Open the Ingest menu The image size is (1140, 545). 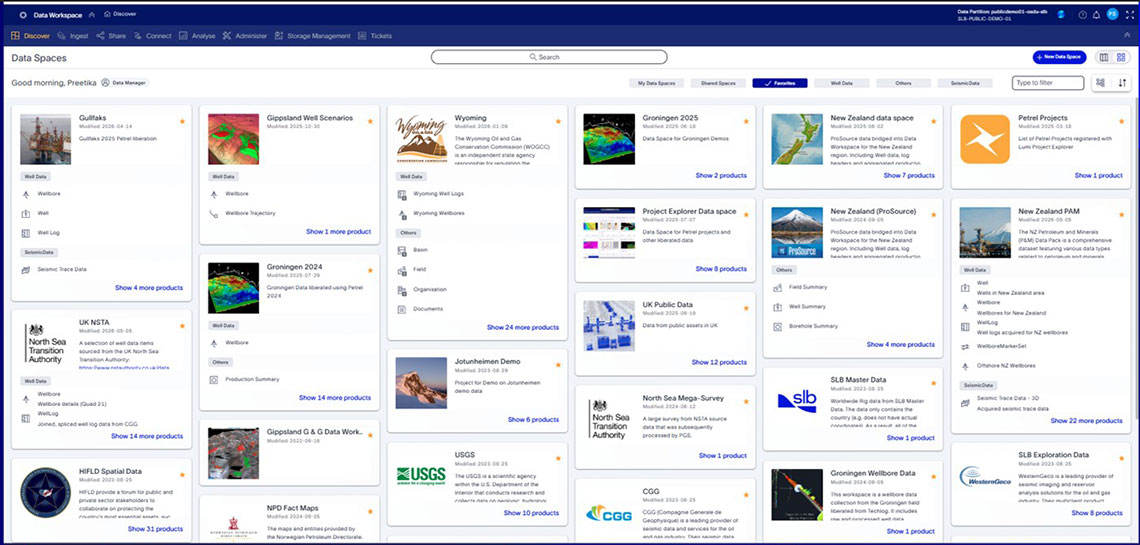73,36
